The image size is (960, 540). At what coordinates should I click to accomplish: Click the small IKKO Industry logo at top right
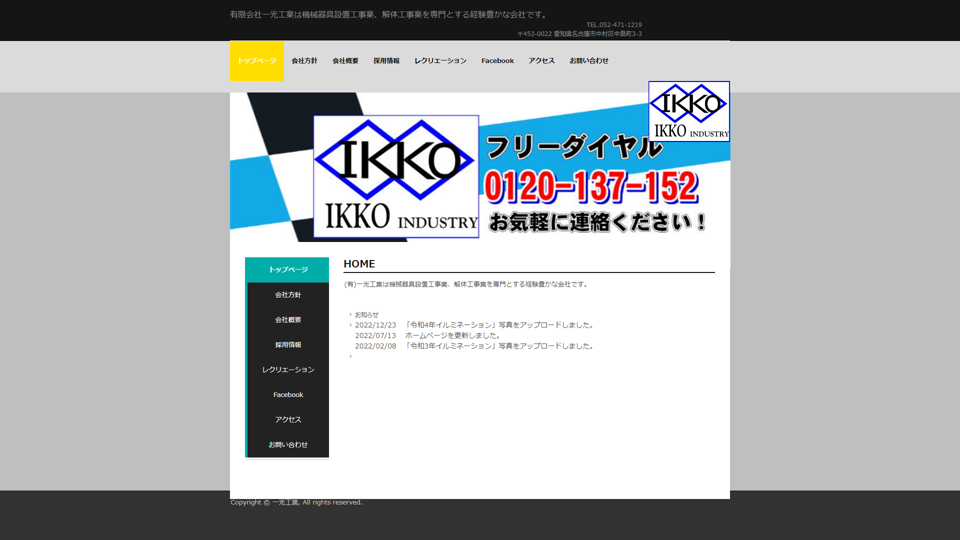click(x=689, y=111)
